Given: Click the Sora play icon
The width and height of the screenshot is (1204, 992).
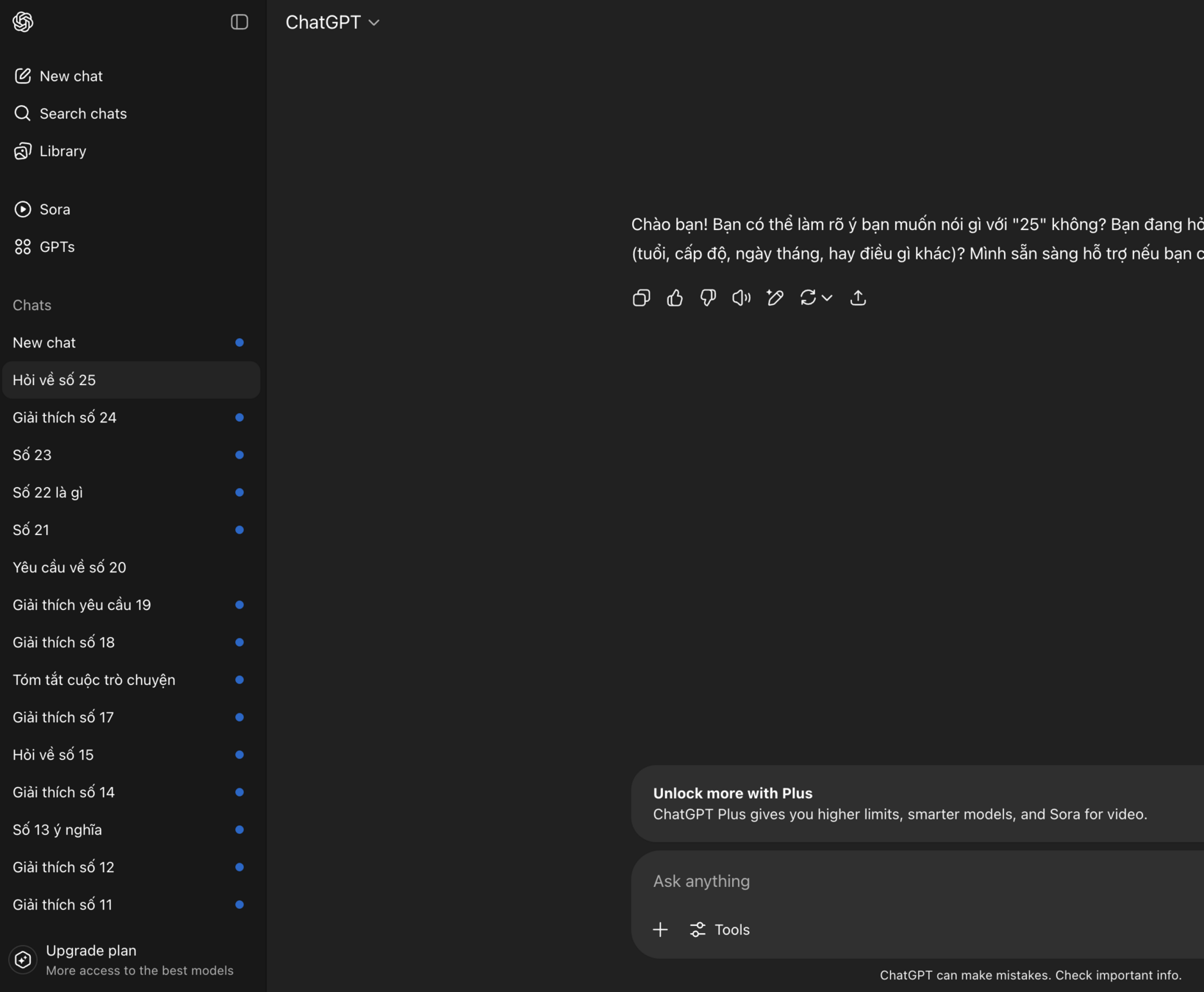Looking at the screenshot, I should tap(23, 209).
